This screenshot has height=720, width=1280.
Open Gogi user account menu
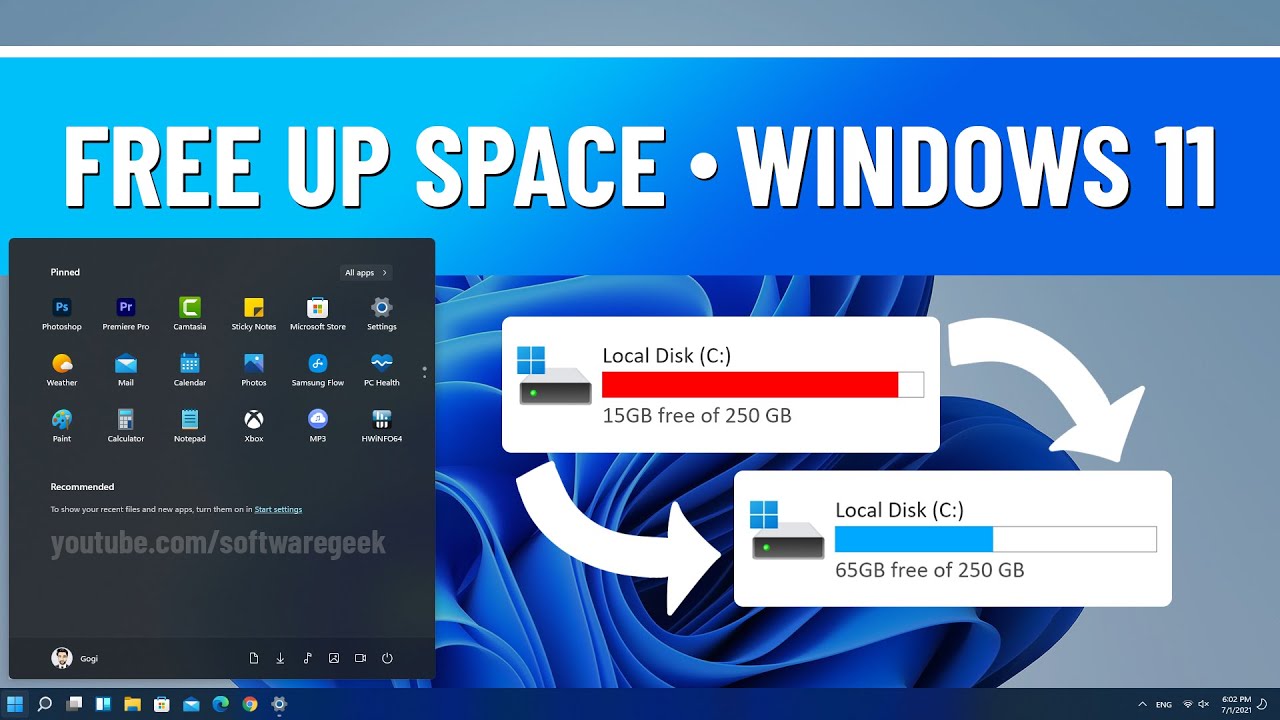(75, 658)
